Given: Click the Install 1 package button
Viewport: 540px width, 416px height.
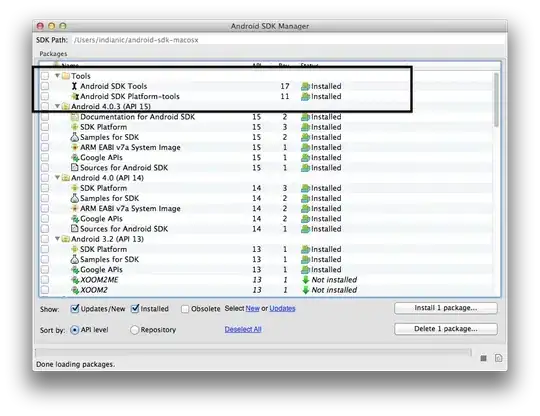Looking at the screenshot, I should point(446,308).
